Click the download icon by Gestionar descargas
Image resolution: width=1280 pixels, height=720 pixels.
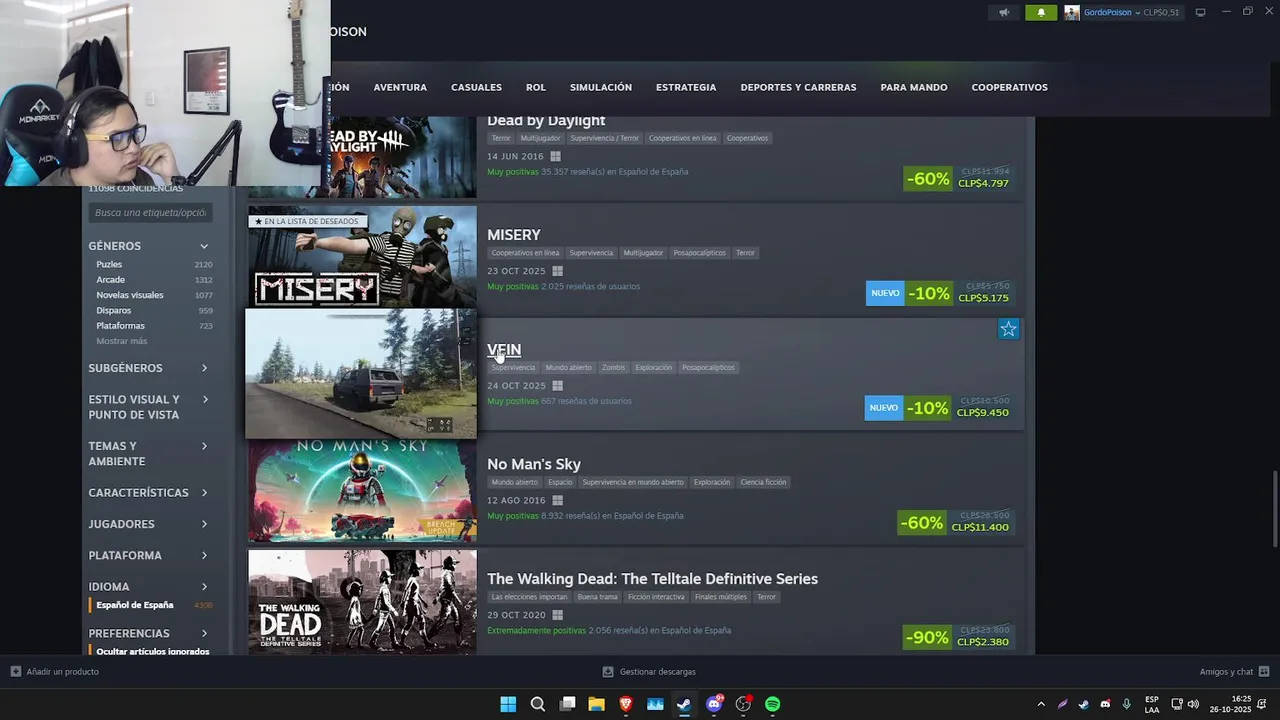point(608,672)
